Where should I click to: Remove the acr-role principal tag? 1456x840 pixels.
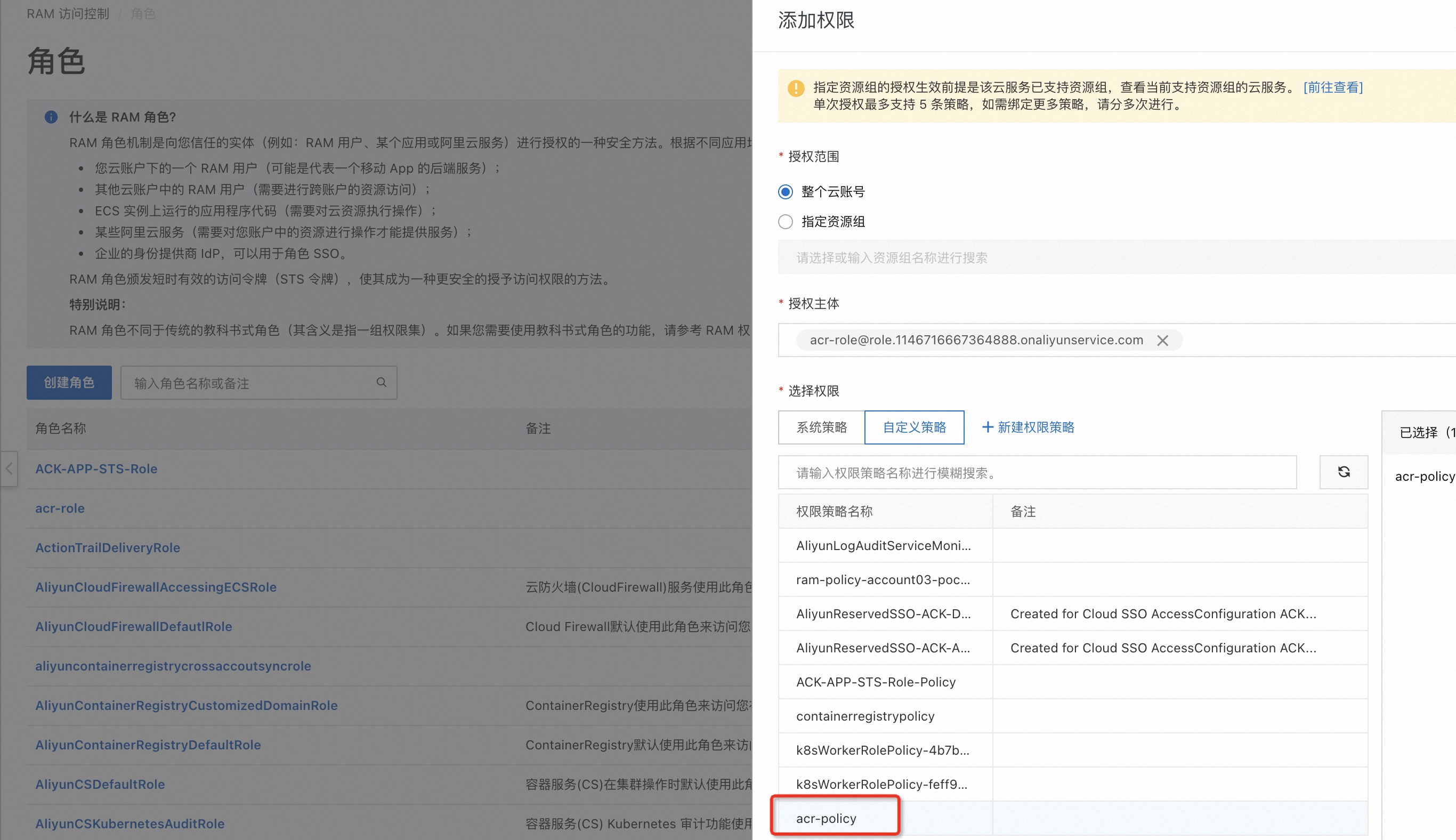coord(1162,341)
